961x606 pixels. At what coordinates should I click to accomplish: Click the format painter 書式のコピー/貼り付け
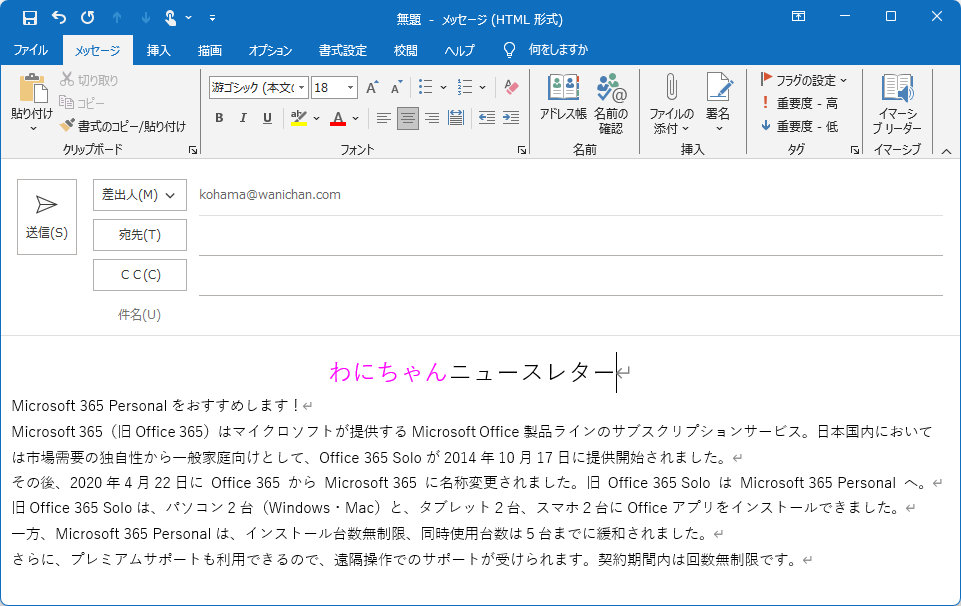click(x=123, y=126)
